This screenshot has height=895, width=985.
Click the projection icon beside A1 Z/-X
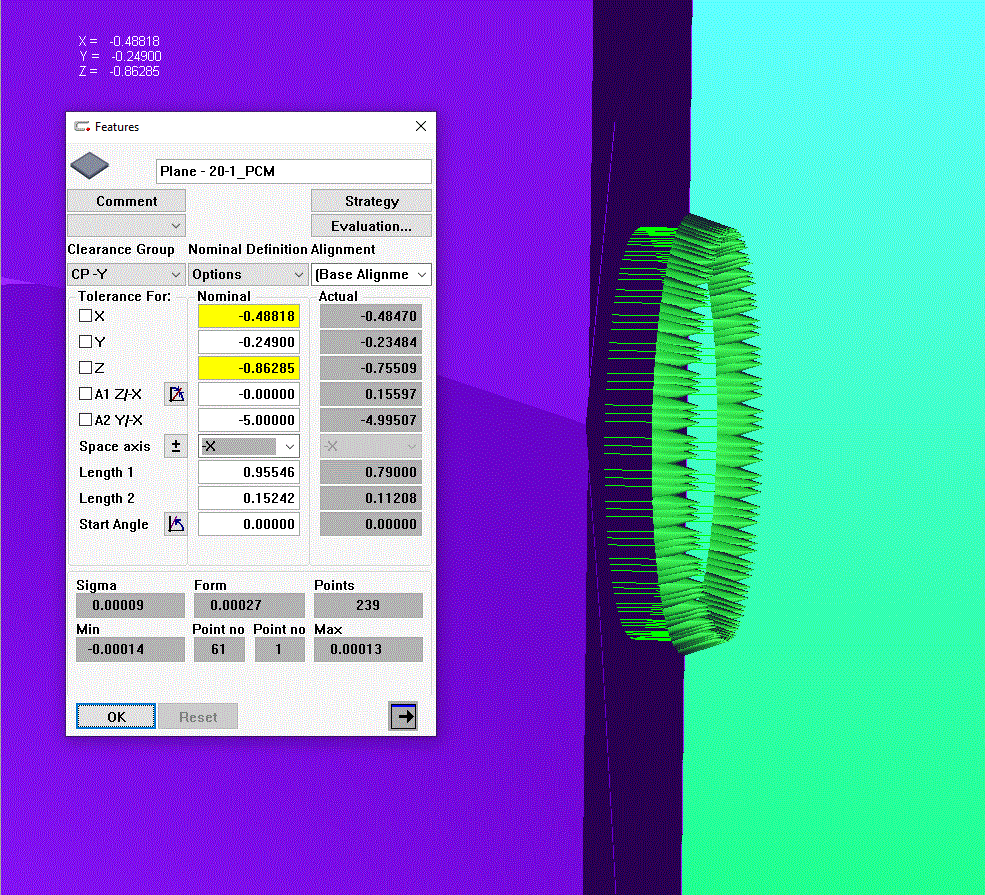click(176, 394)
